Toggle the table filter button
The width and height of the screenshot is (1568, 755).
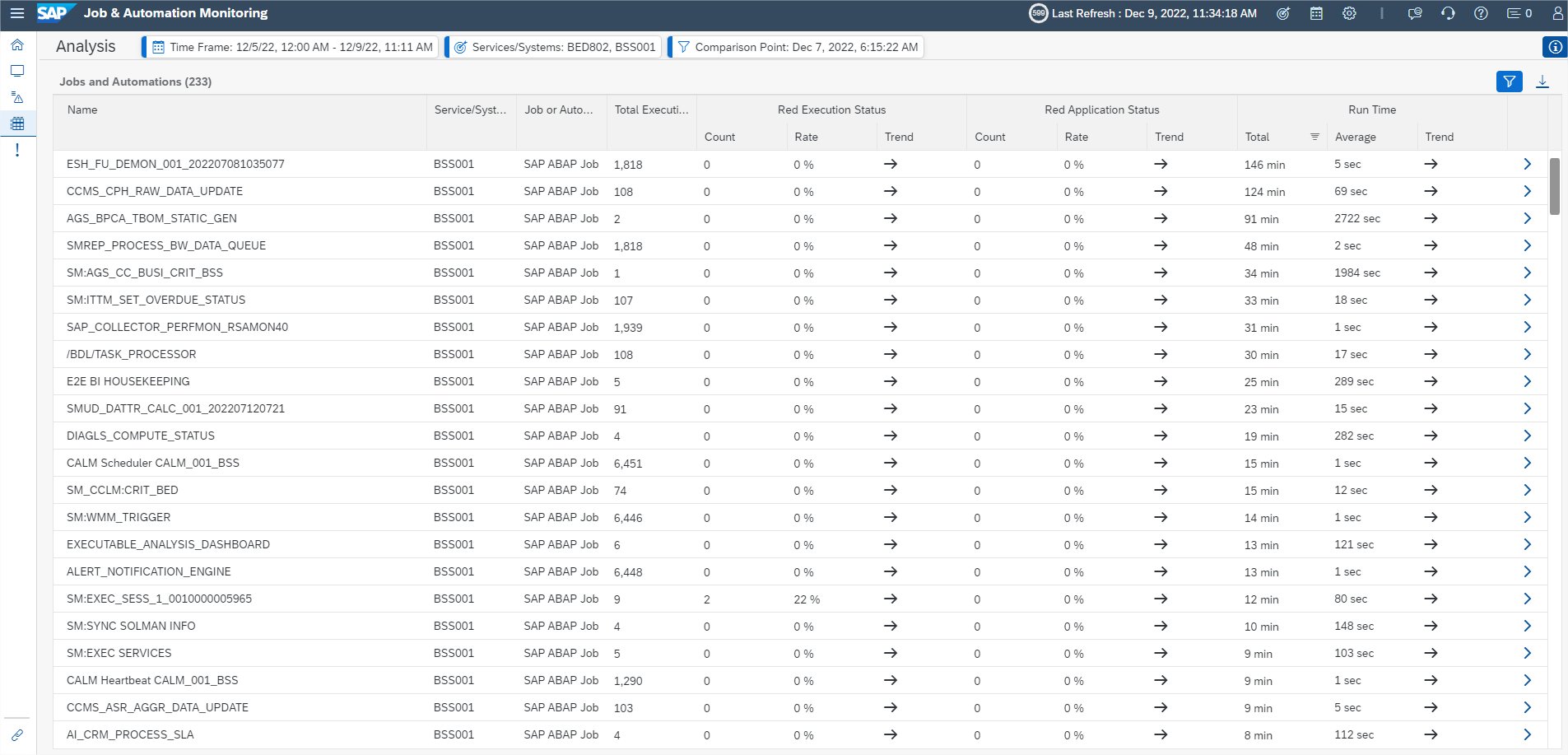[x=1509, y=82]
